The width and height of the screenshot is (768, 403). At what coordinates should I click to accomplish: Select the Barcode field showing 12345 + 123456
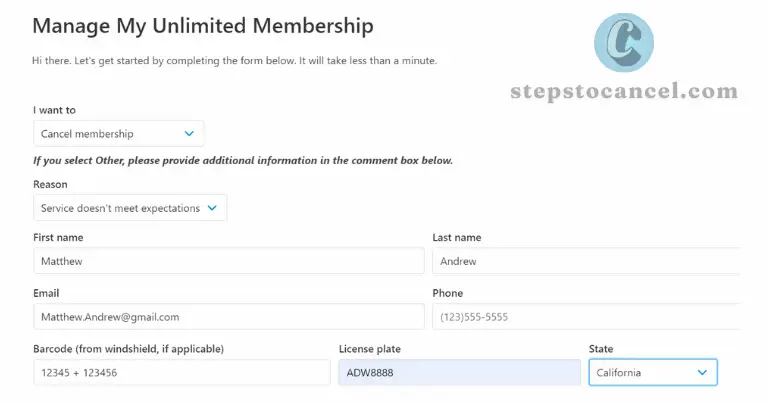[181, 373]
